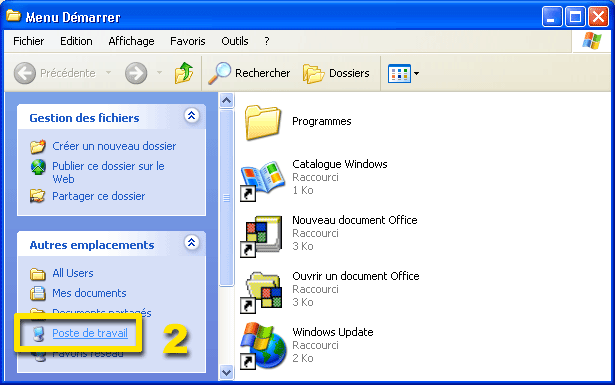Image resolution: width=615 pixels, height=385 pixels.
Task: Open the Outils menu
Action: pyautogui.click(x=235, y=41)
